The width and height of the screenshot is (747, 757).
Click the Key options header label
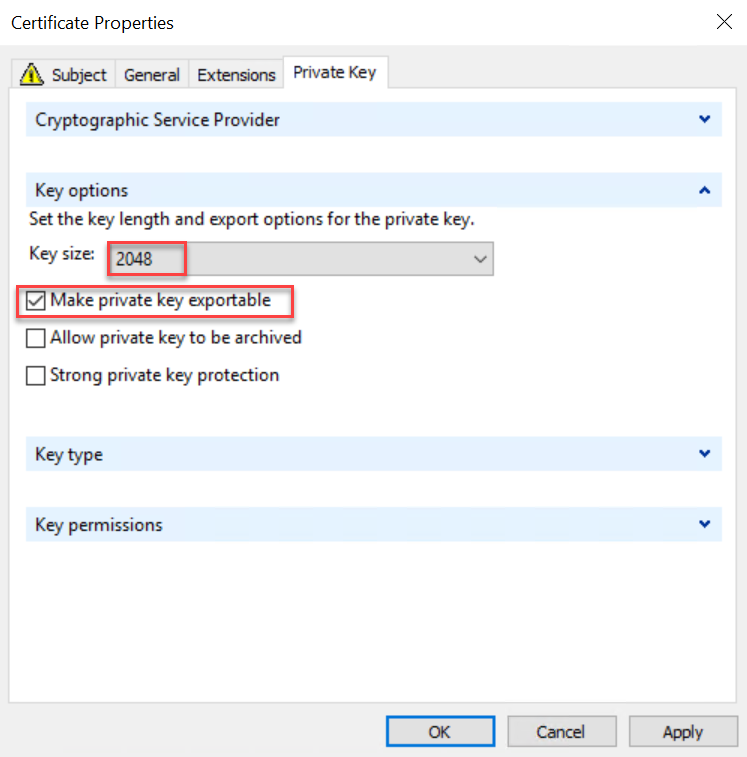pos(82,190)
